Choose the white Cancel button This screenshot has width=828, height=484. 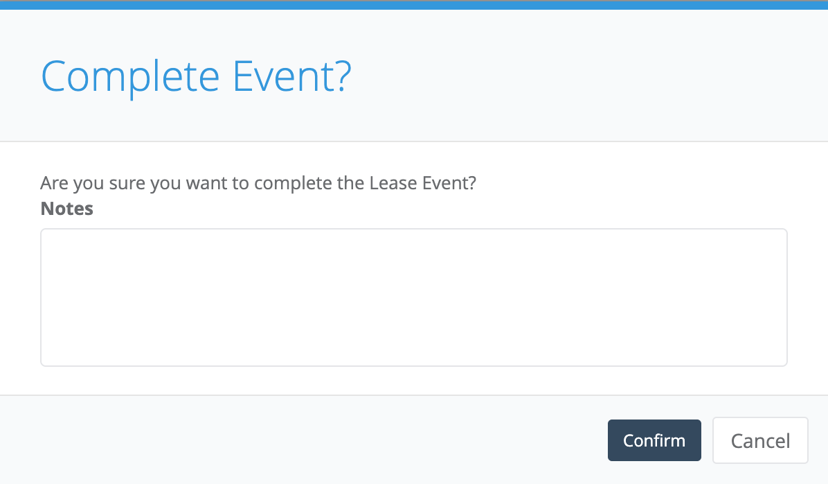click(760, 440)
